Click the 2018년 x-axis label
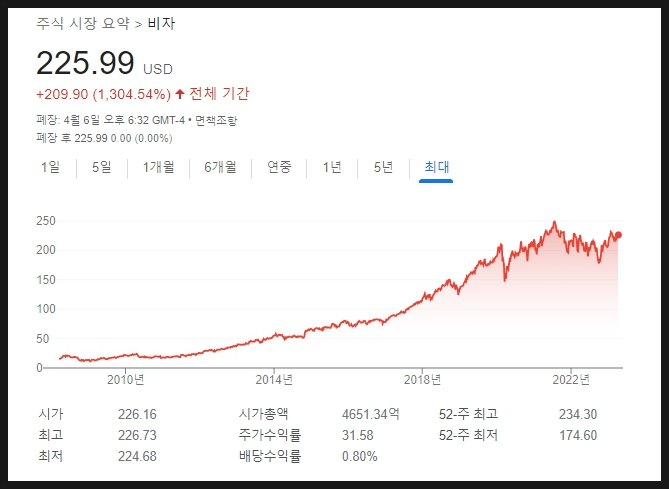Viewport: 669px width, 489px height. coord(422,379)
